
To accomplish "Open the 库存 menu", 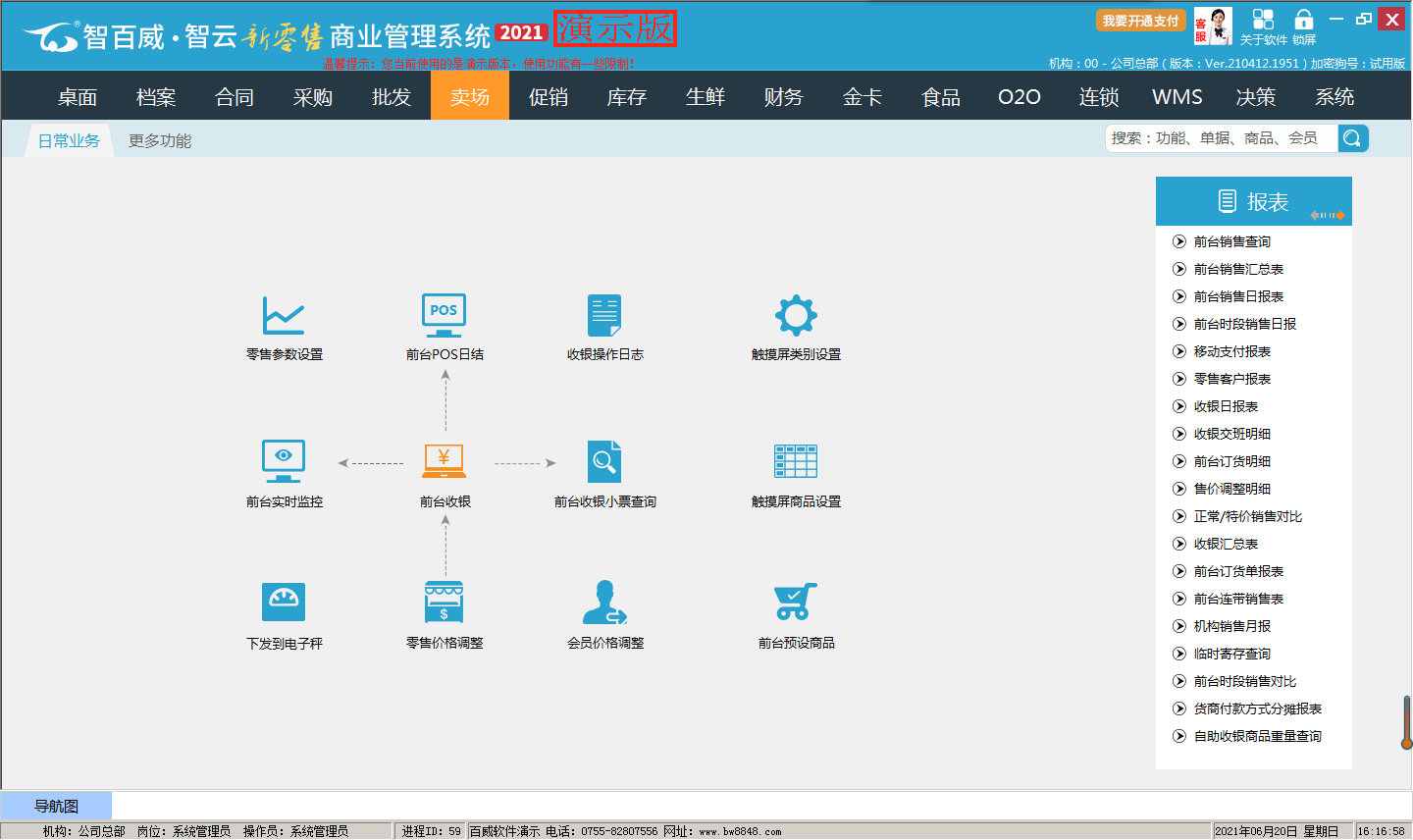I will pyautogui.click(x=626, y=97).
